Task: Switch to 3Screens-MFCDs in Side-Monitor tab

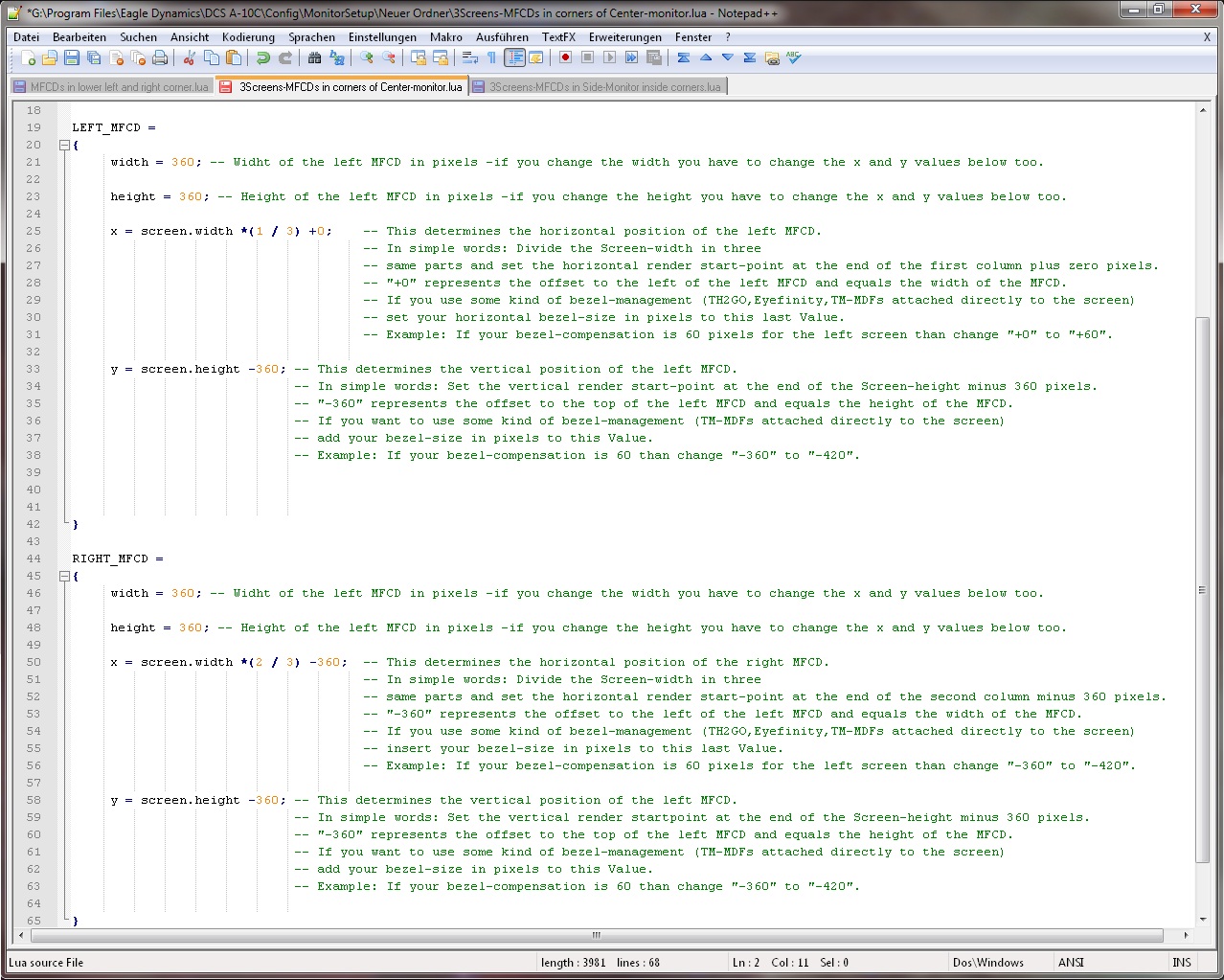Action: (599, 86)
